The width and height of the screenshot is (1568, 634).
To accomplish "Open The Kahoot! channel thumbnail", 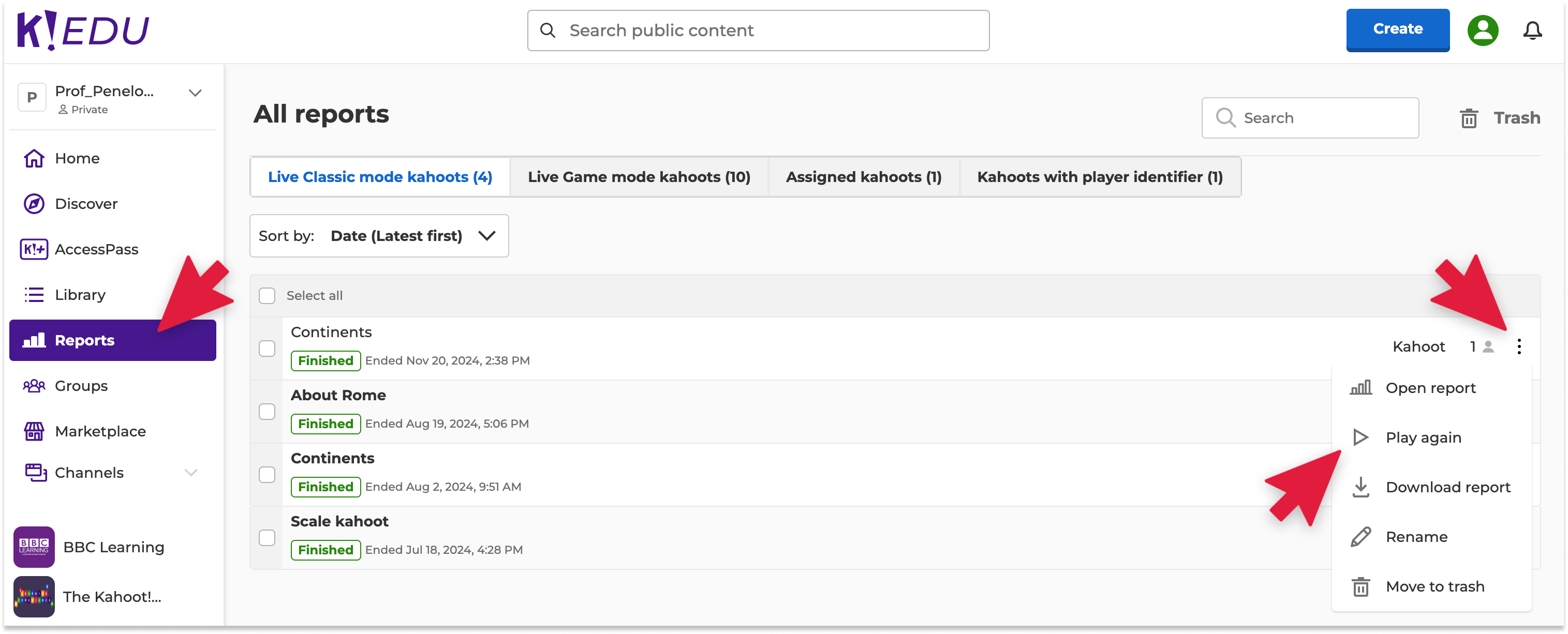I will tap(34, 597).
